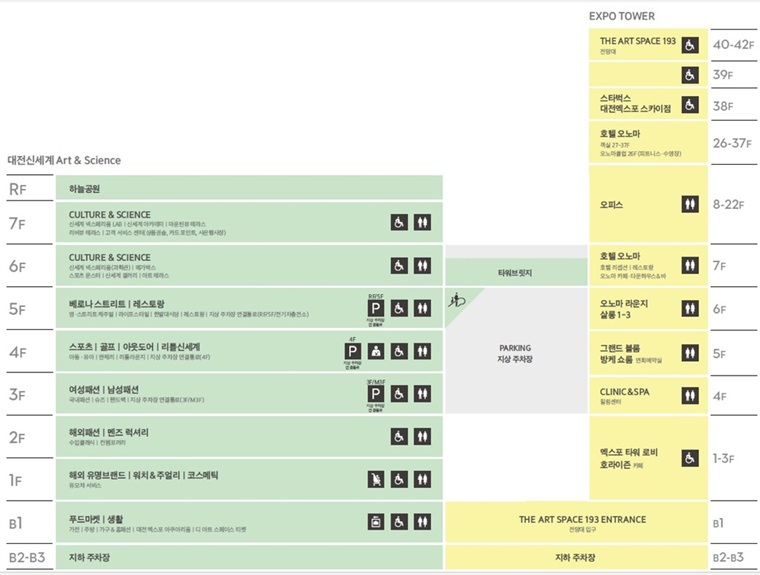Select 해외패션 | 멘즈 럭셔리 heading

109,432
